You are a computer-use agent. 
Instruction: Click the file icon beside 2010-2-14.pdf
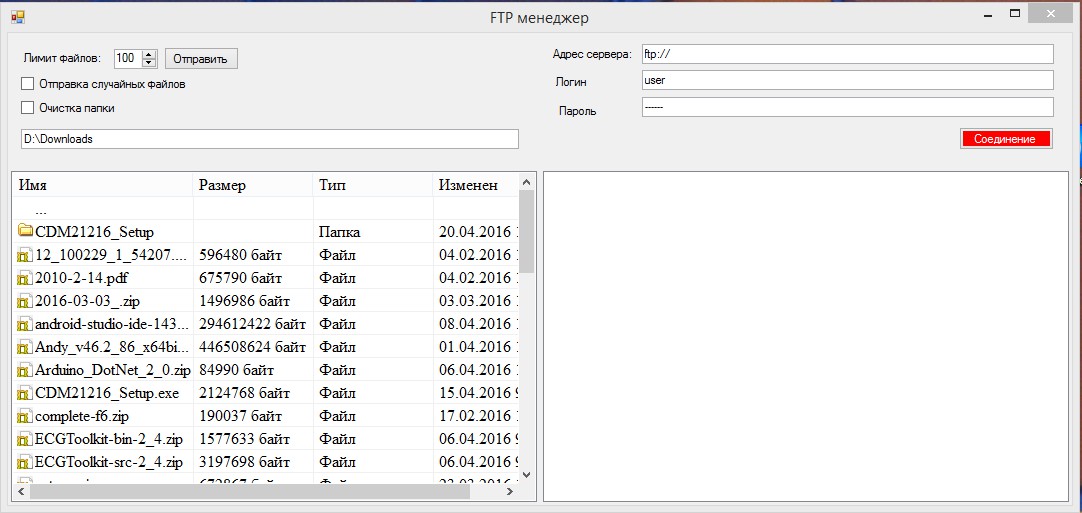(25, 278)
